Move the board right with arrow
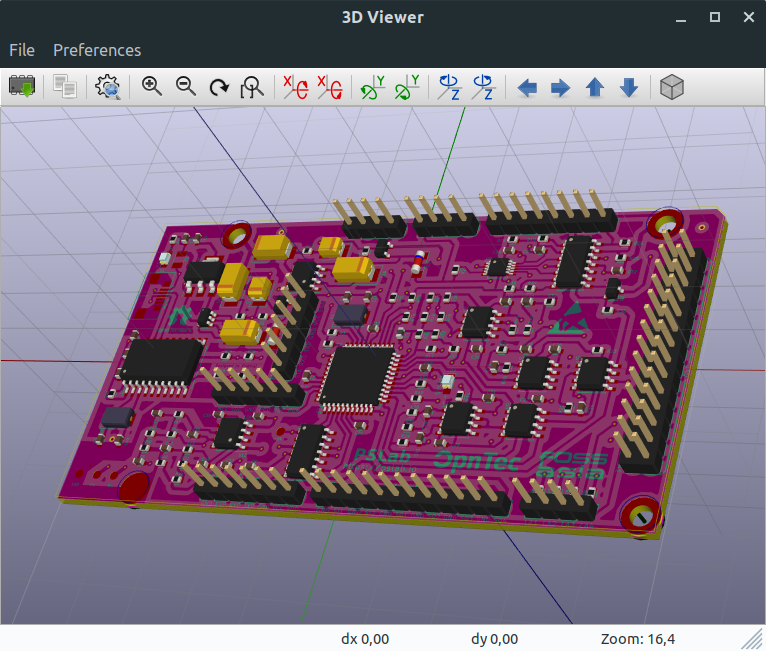The width and height of the screenshot is (766, 651). tap(560, 88)
